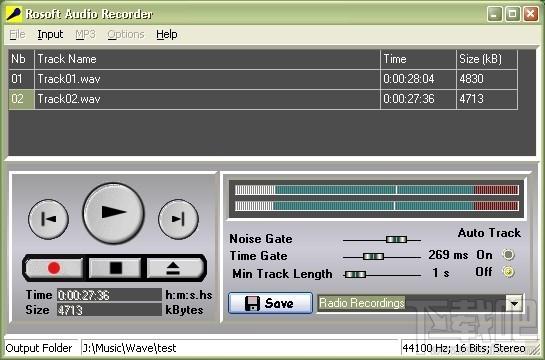Click the Size (kB) column header

[487, 59]
